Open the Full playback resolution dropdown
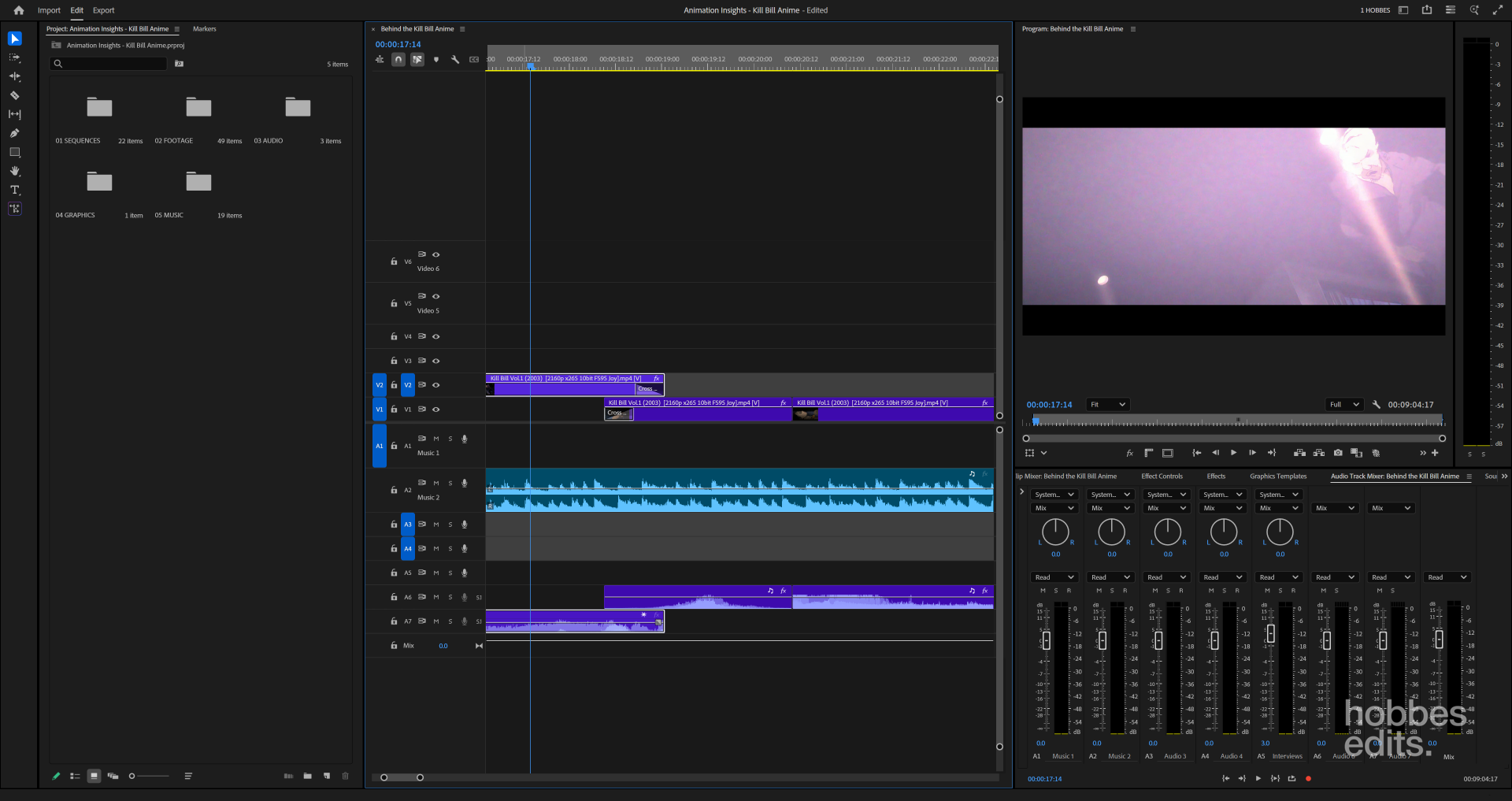The image size is (1512, 801). click(1346, 404)
